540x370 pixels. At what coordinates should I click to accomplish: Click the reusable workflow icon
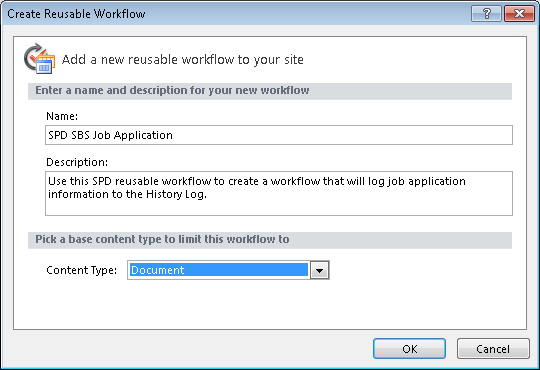(40, 59)
